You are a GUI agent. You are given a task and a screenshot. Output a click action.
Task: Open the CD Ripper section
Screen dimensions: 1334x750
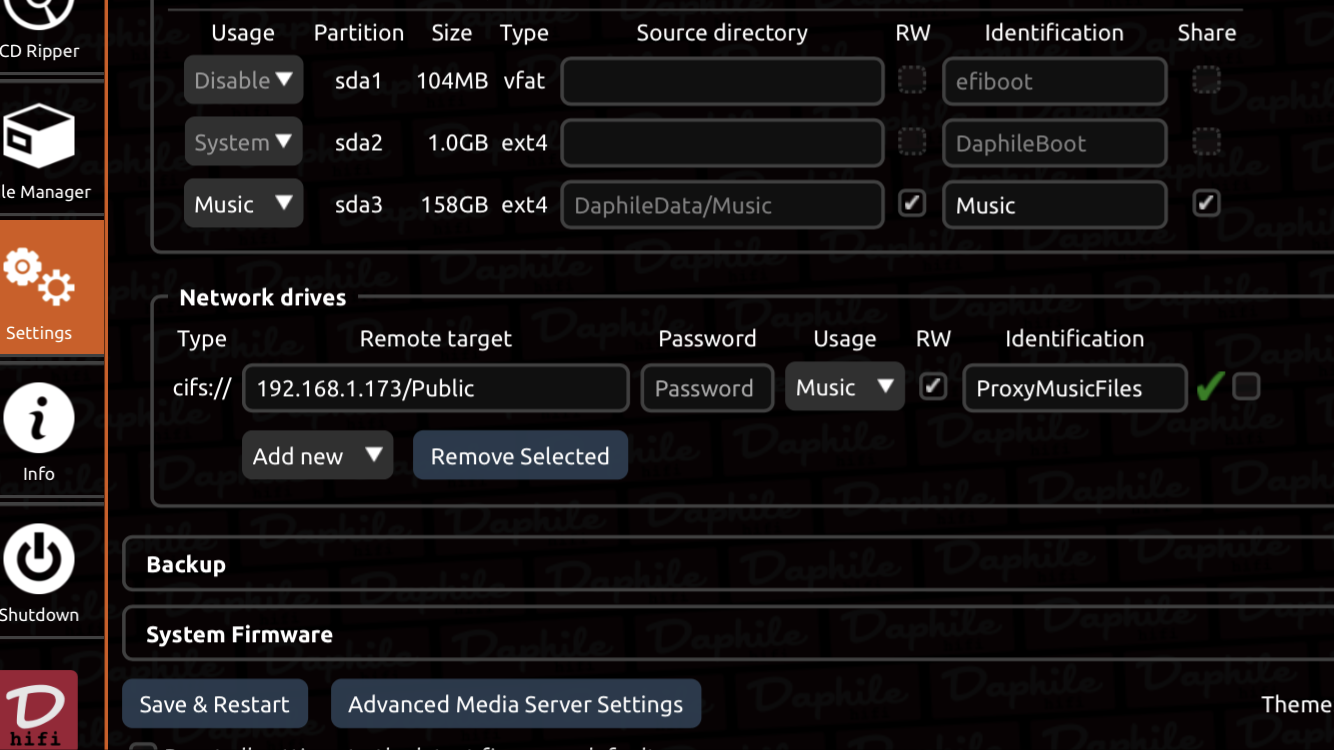click(39, 30)
